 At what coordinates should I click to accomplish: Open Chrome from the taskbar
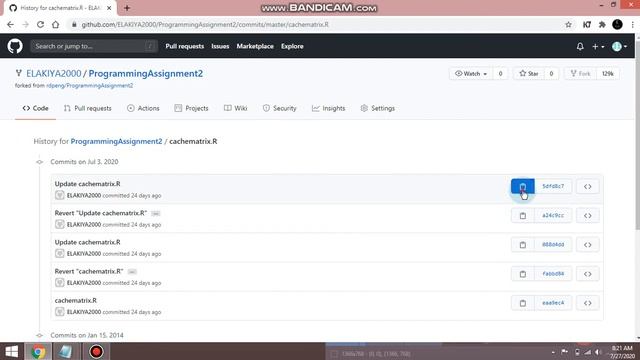tap(38, 352)
